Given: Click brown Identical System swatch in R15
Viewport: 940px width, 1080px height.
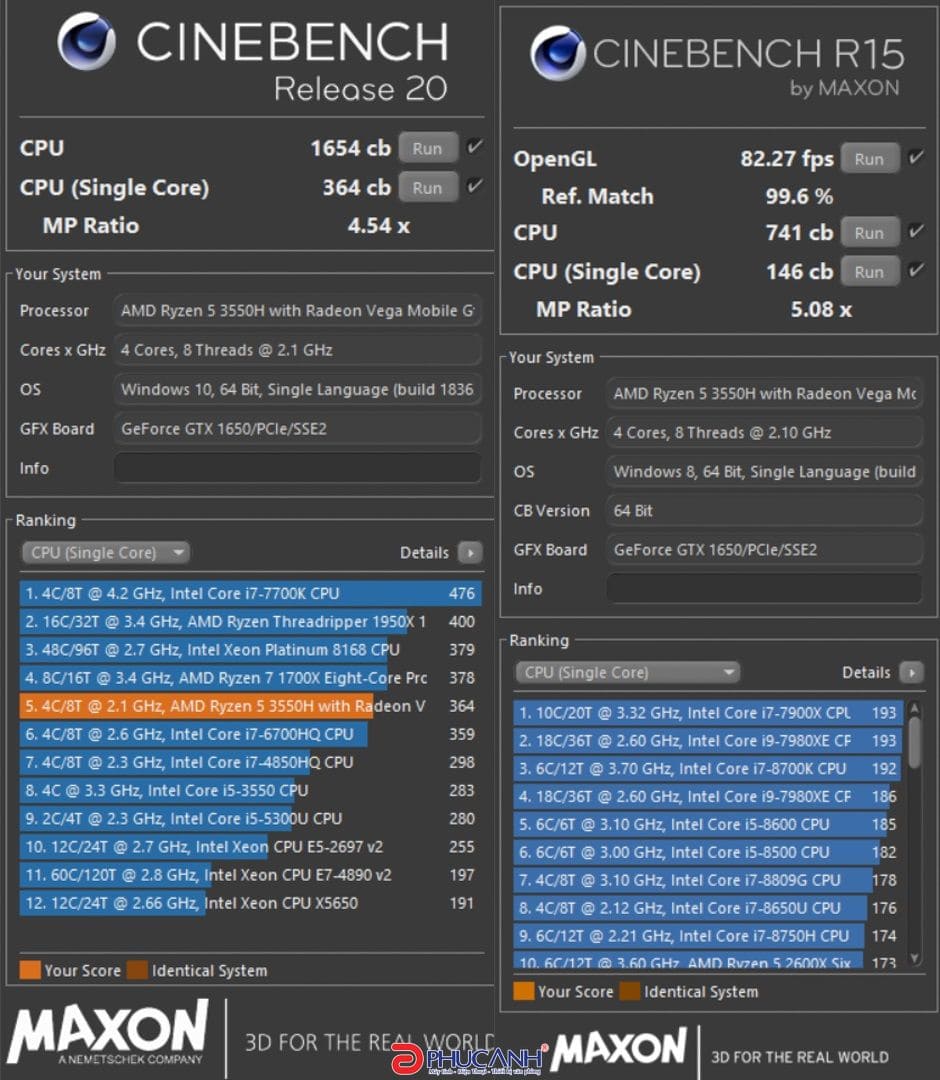Looking at the screenshot, I should click(630, 991).
